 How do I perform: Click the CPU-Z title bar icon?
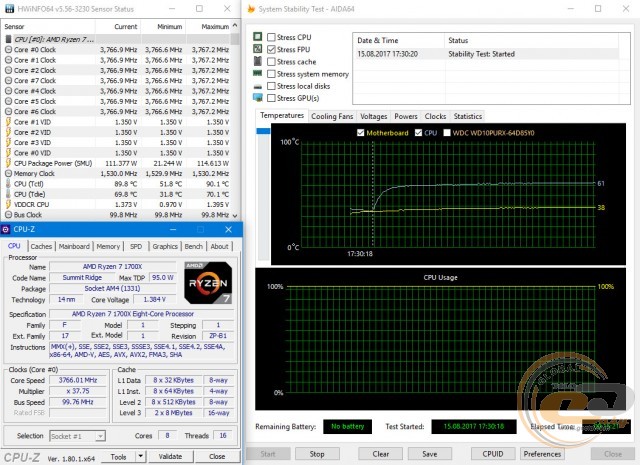(x=6, y=229)
